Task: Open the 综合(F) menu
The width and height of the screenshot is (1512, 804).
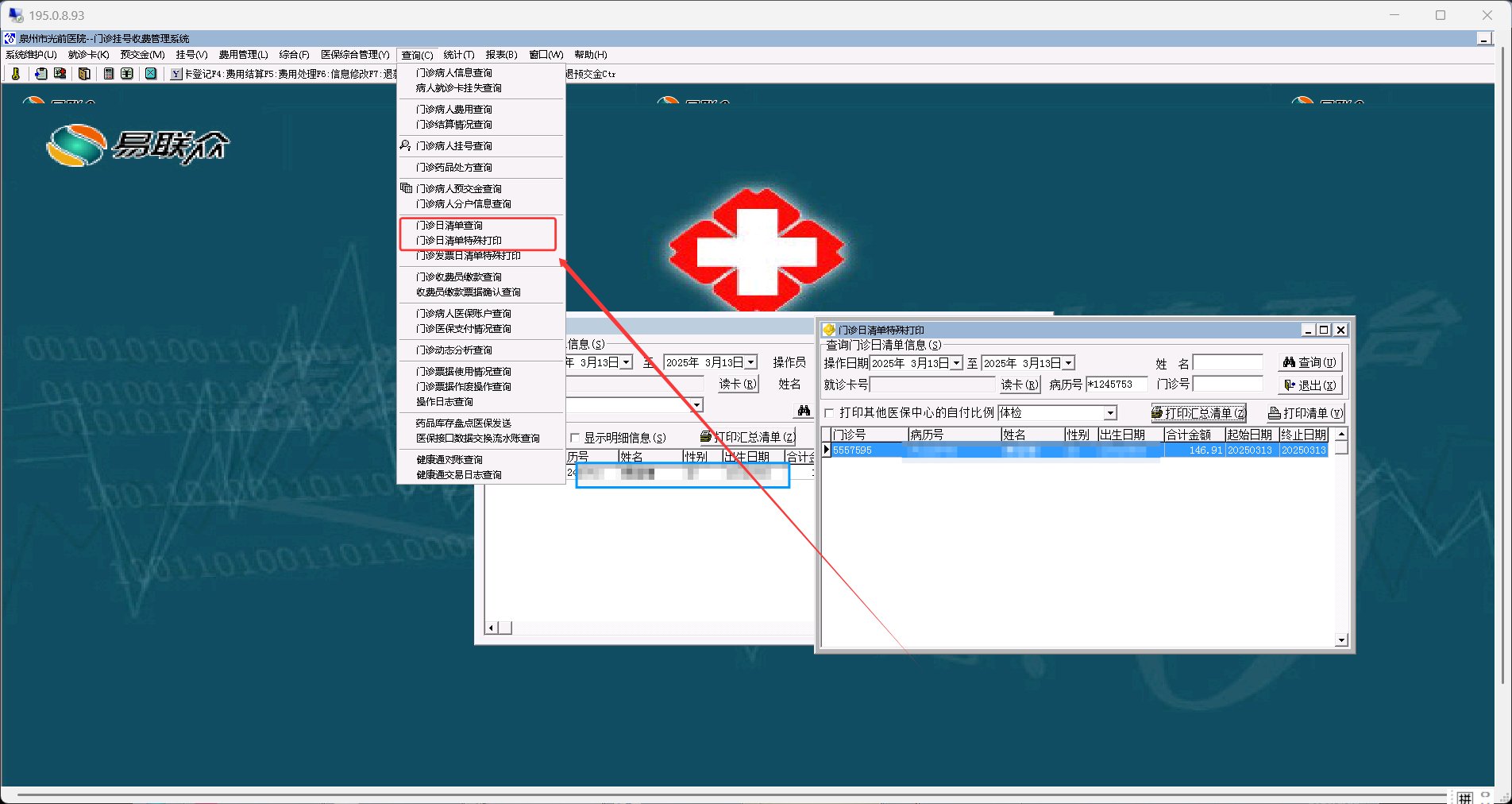Action: [294, 55]
